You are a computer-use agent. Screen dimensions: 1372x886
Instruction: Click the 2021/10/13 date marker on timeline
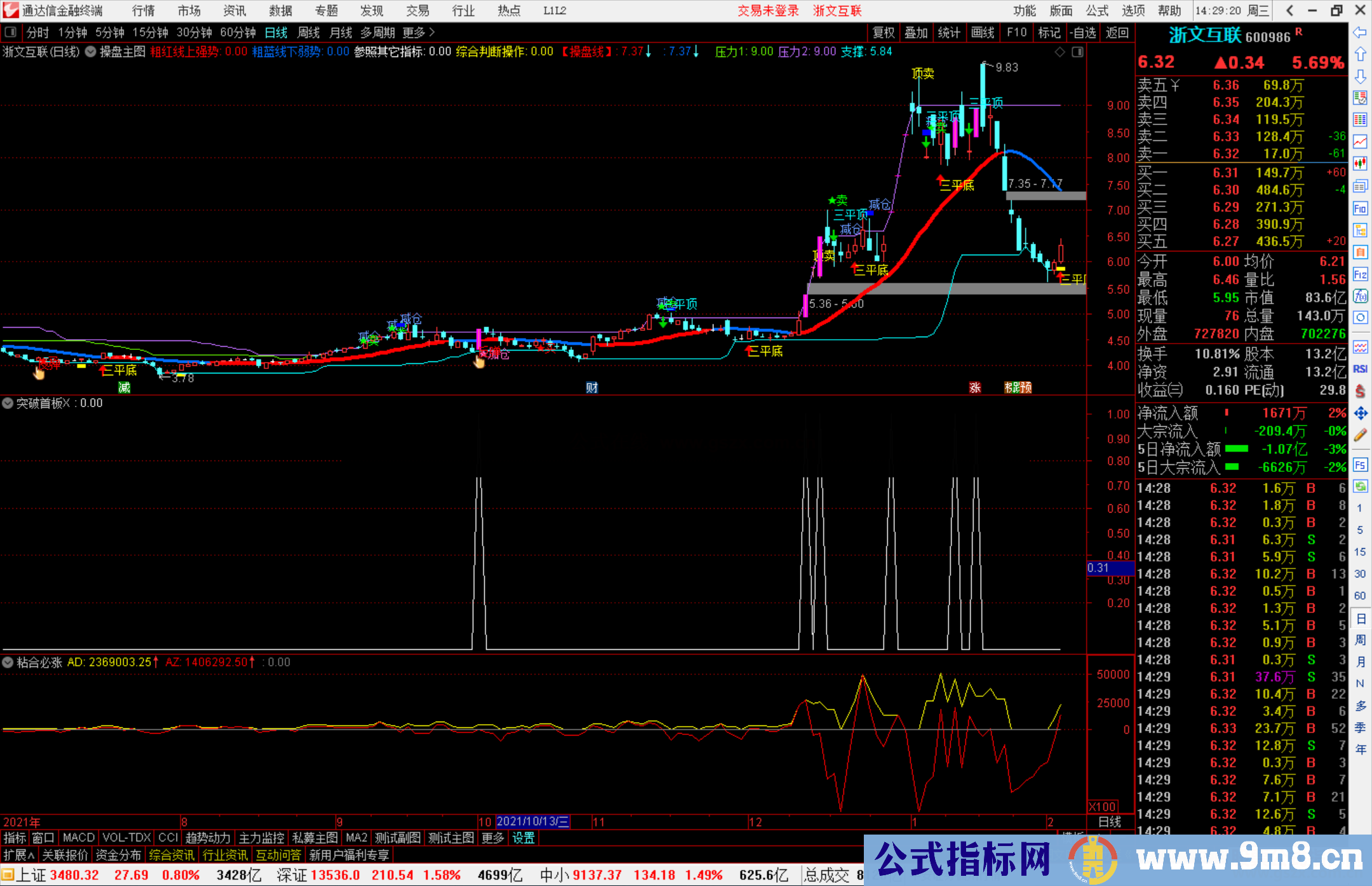[x=532, y=821]
